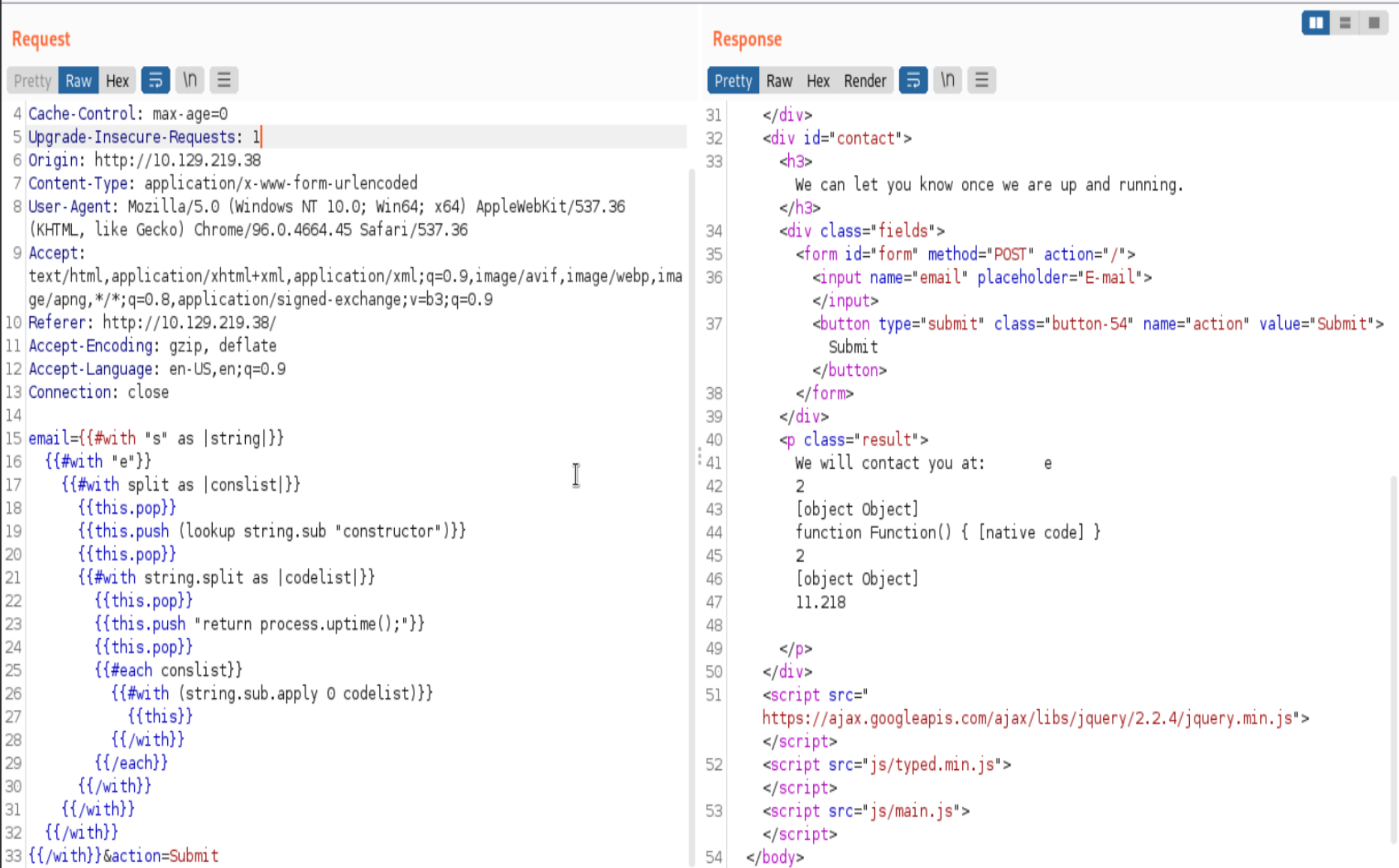The height and width of the screenshot is (868, 1399).
Task: Click the Cache-Control: max-age=0 header line
Action: 128,114
